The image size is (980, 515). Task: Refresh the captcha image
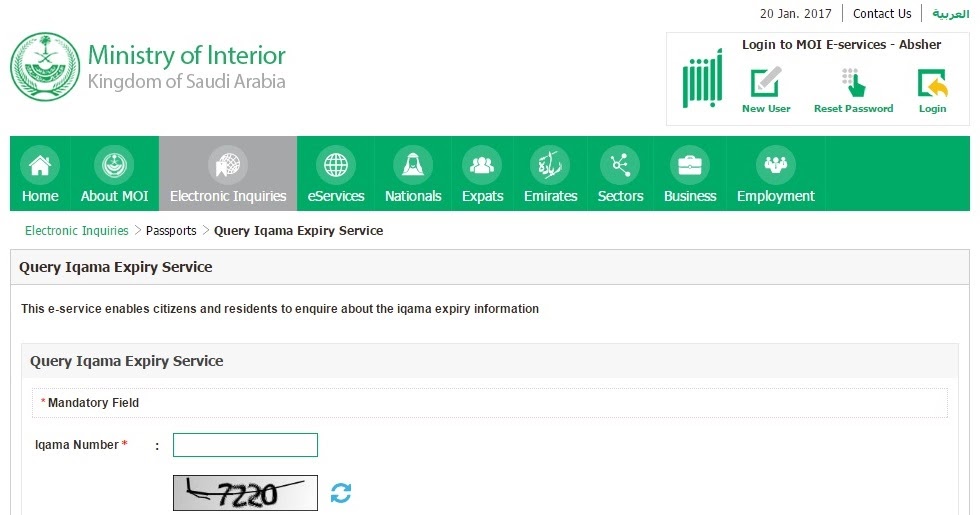[341, 493]
